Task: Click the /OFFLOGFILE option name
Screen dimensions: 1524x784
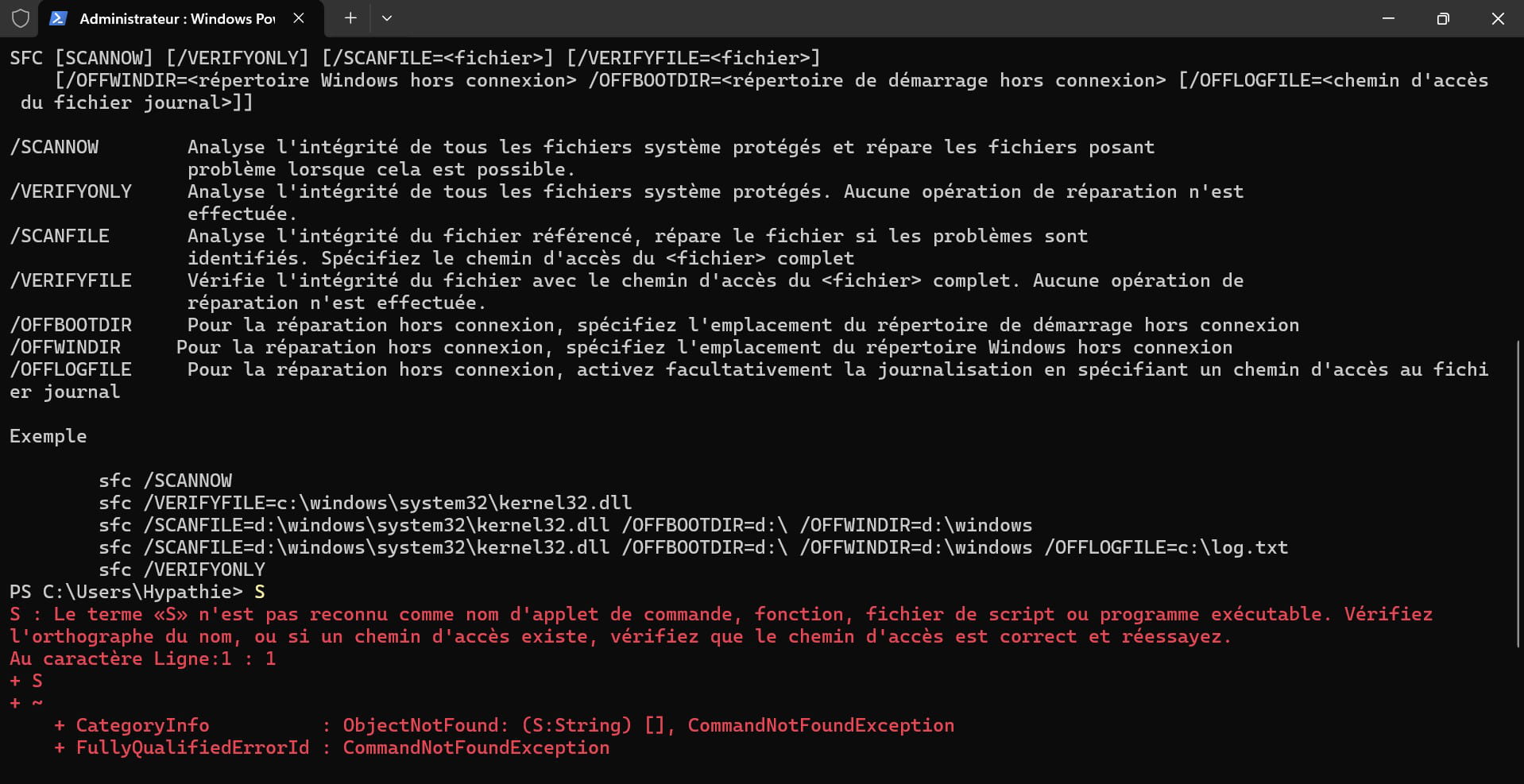Action: point(71,369)
